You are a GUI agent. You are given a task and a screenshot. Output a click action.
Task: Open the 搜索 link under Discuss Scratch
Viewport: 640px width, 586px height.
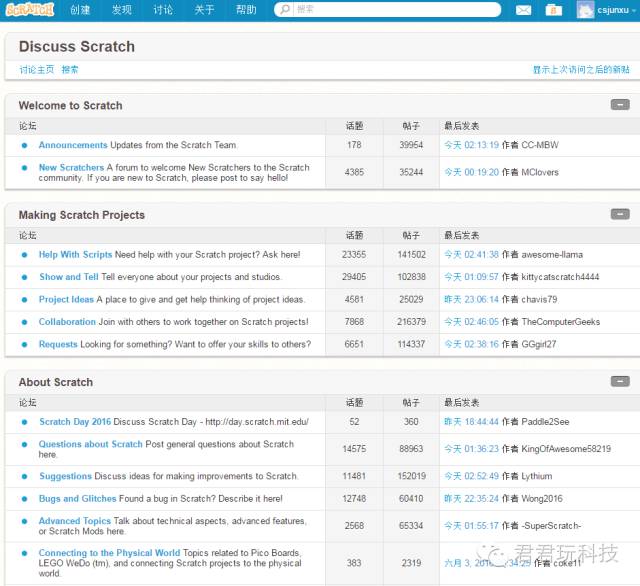70,69
